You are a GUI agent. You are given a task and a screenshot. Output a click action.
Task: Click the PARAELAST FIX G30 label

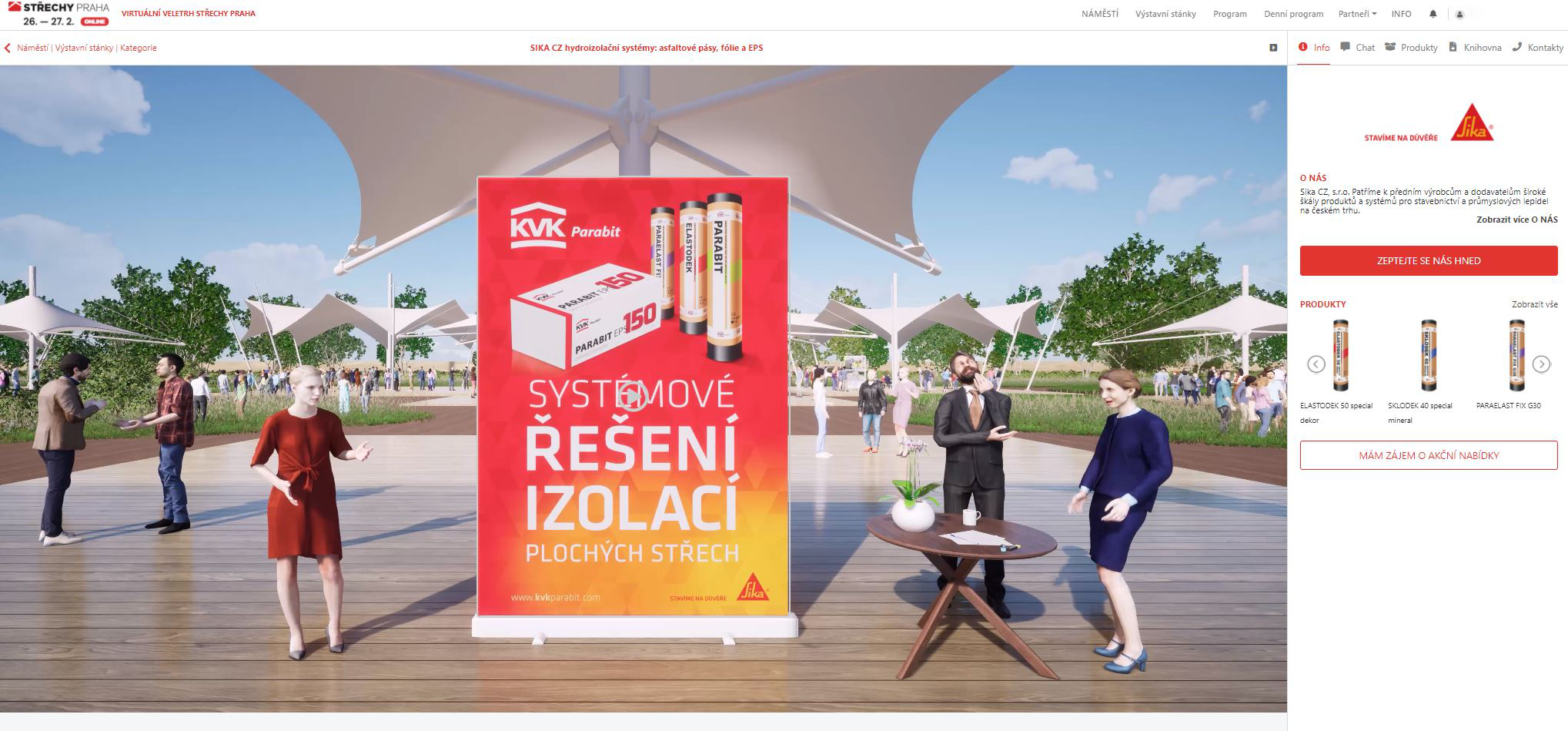click(1508, 405)
